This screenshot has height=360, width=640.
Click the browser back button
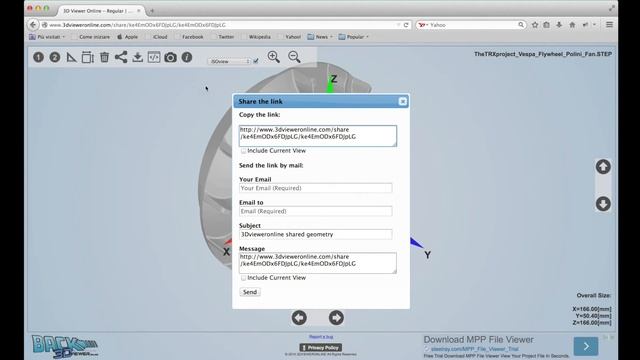coord(33,25)
